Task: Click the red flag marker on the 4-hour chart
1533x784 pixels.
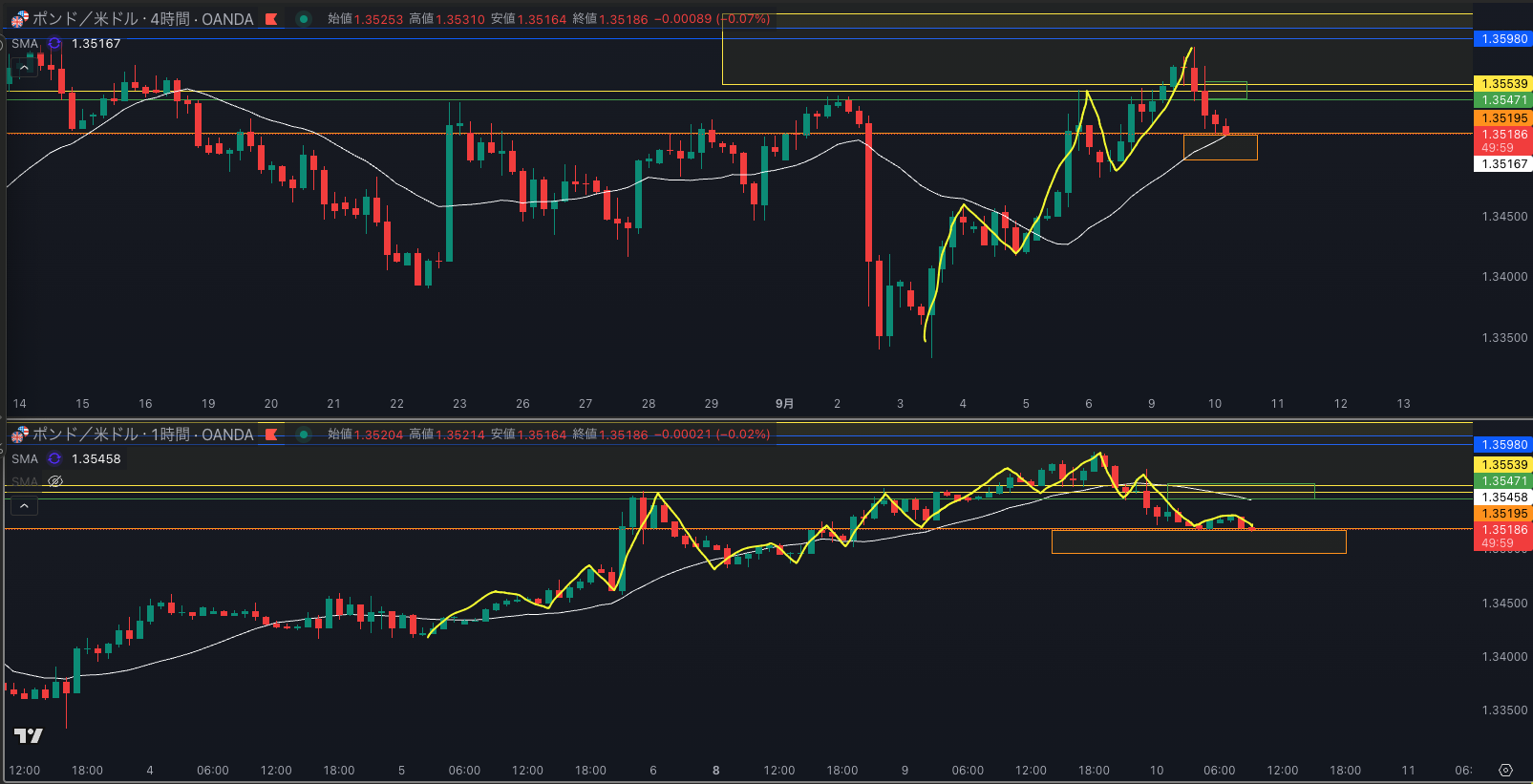Action: coord(272,19)
